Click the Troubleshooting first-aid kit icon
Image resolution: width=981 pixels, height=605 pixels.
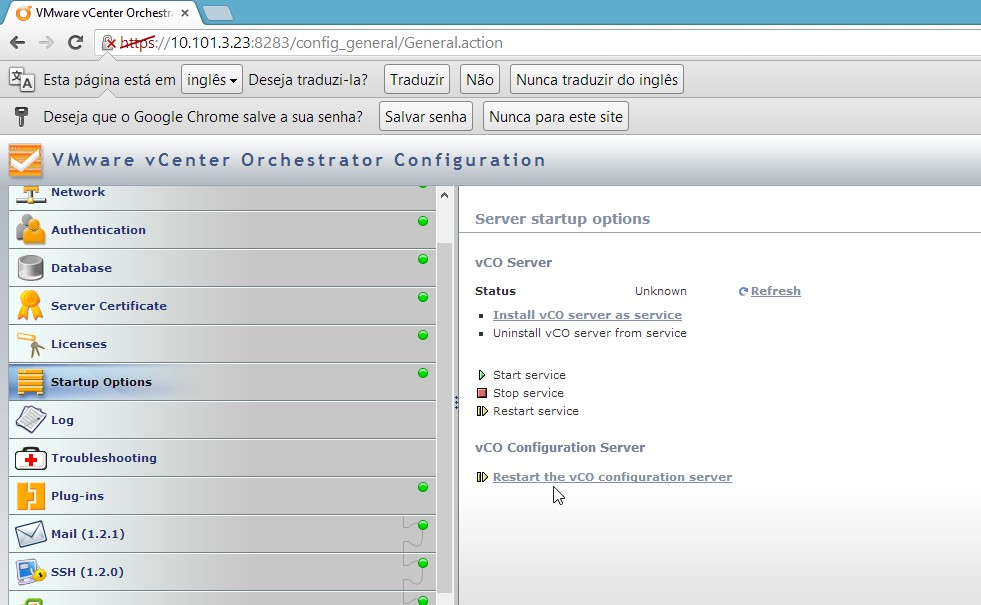31,458
